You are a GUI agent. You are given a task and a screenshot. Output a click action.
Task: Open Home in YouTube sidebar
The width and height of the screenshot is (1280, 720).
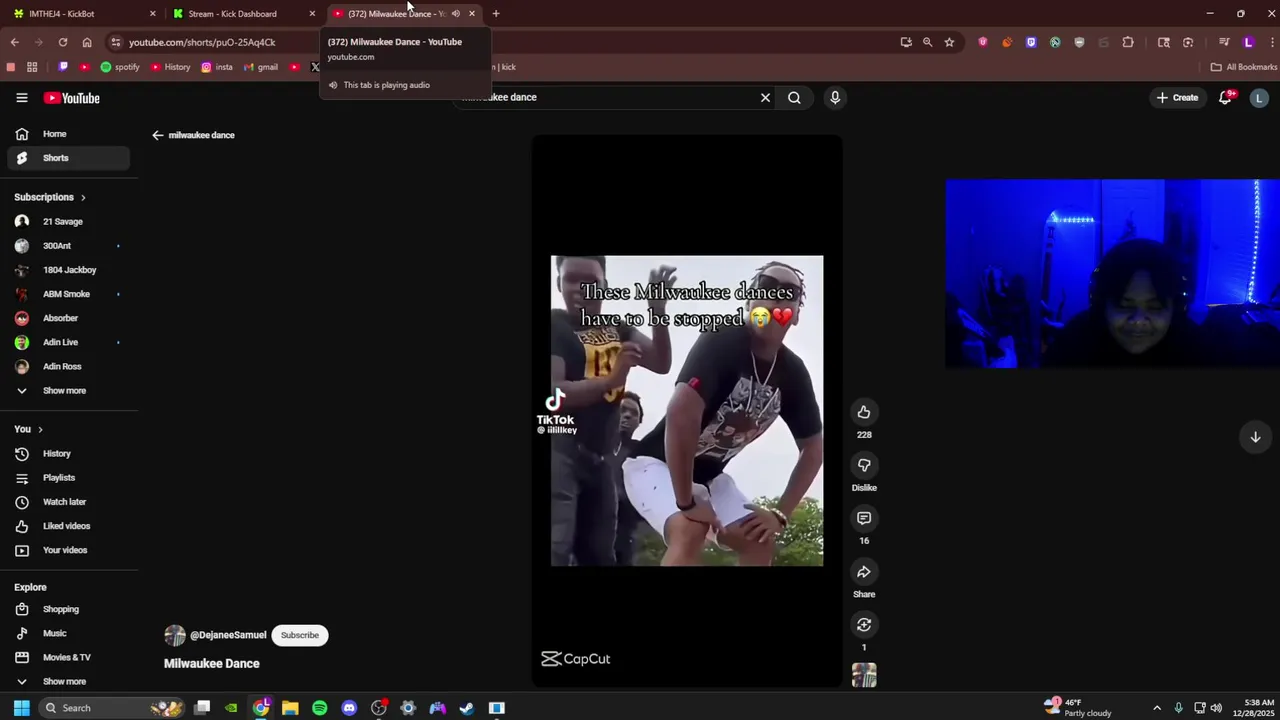point(68,134)
